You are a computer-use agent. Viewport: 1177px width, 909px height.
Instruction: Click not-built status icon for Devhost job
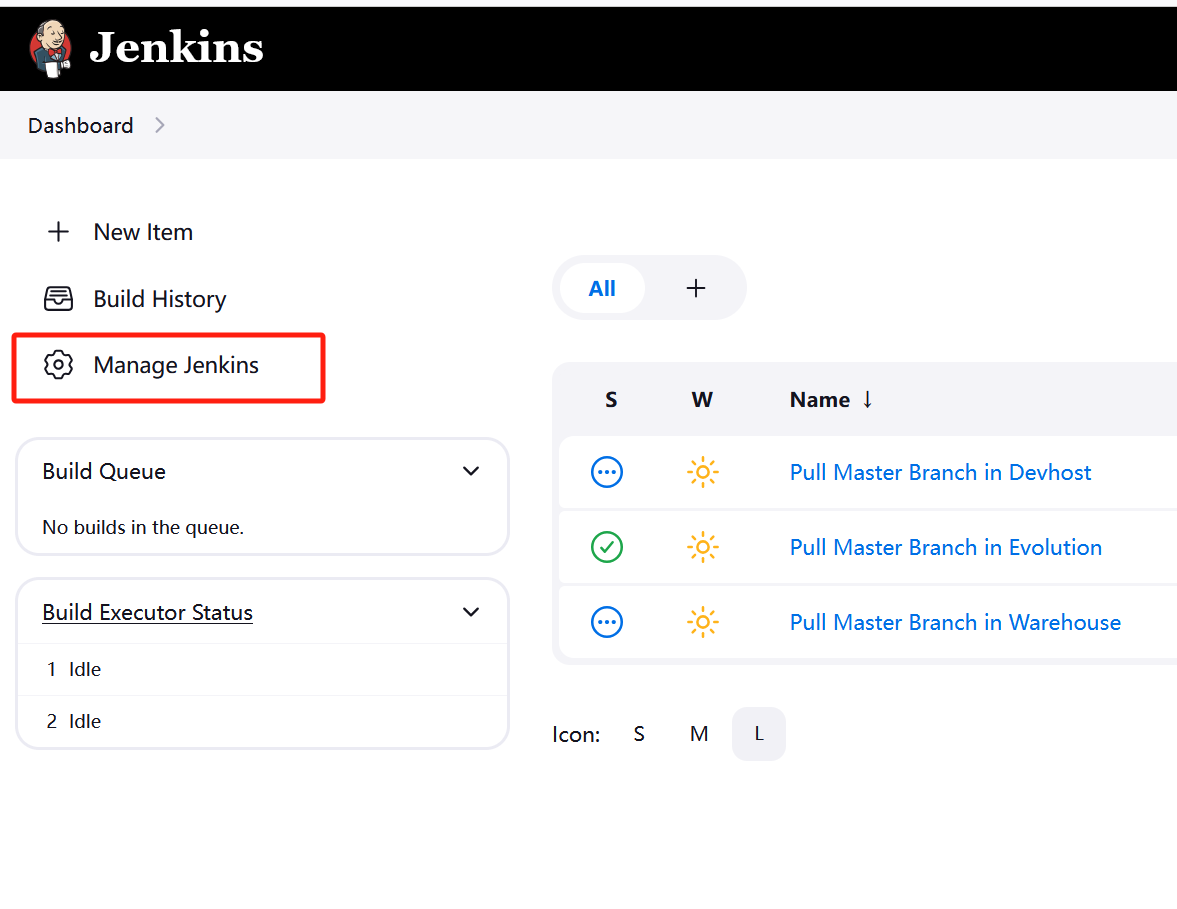607,472
